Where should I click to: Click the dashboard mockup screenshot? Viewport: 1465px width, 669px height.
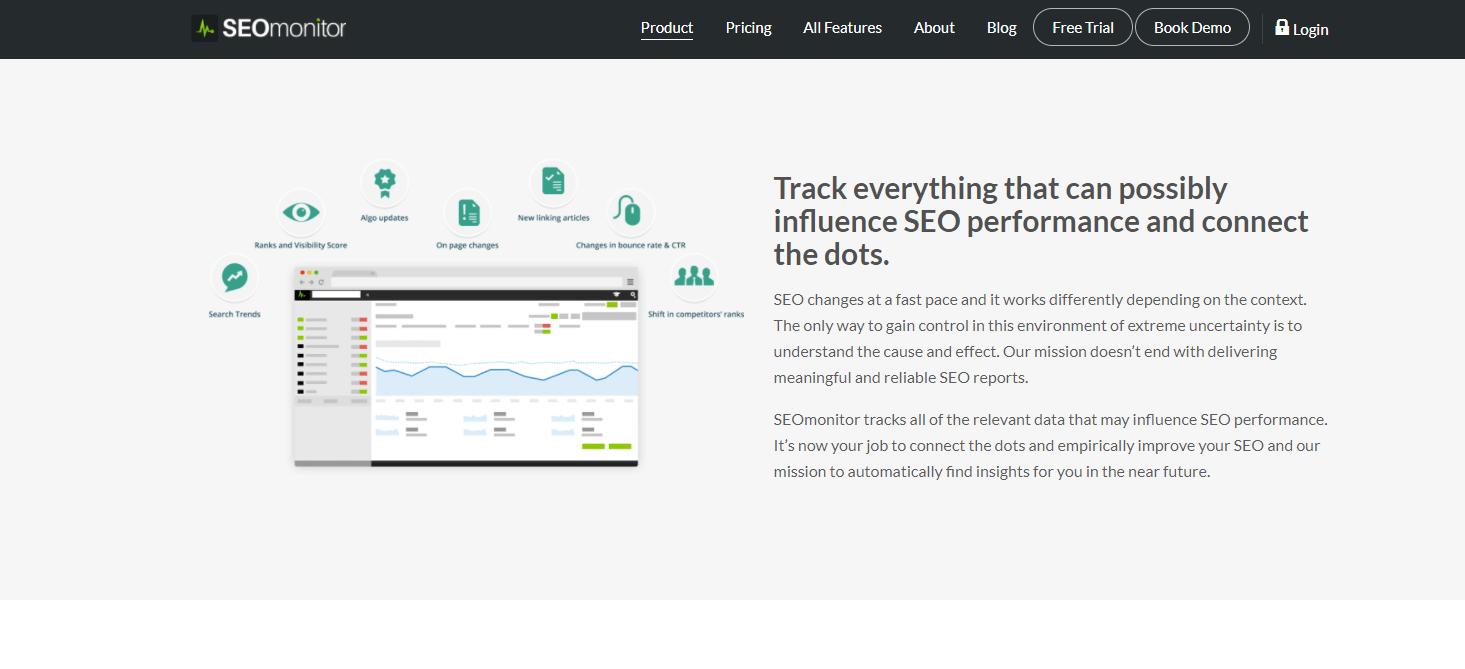pos(466,367)
